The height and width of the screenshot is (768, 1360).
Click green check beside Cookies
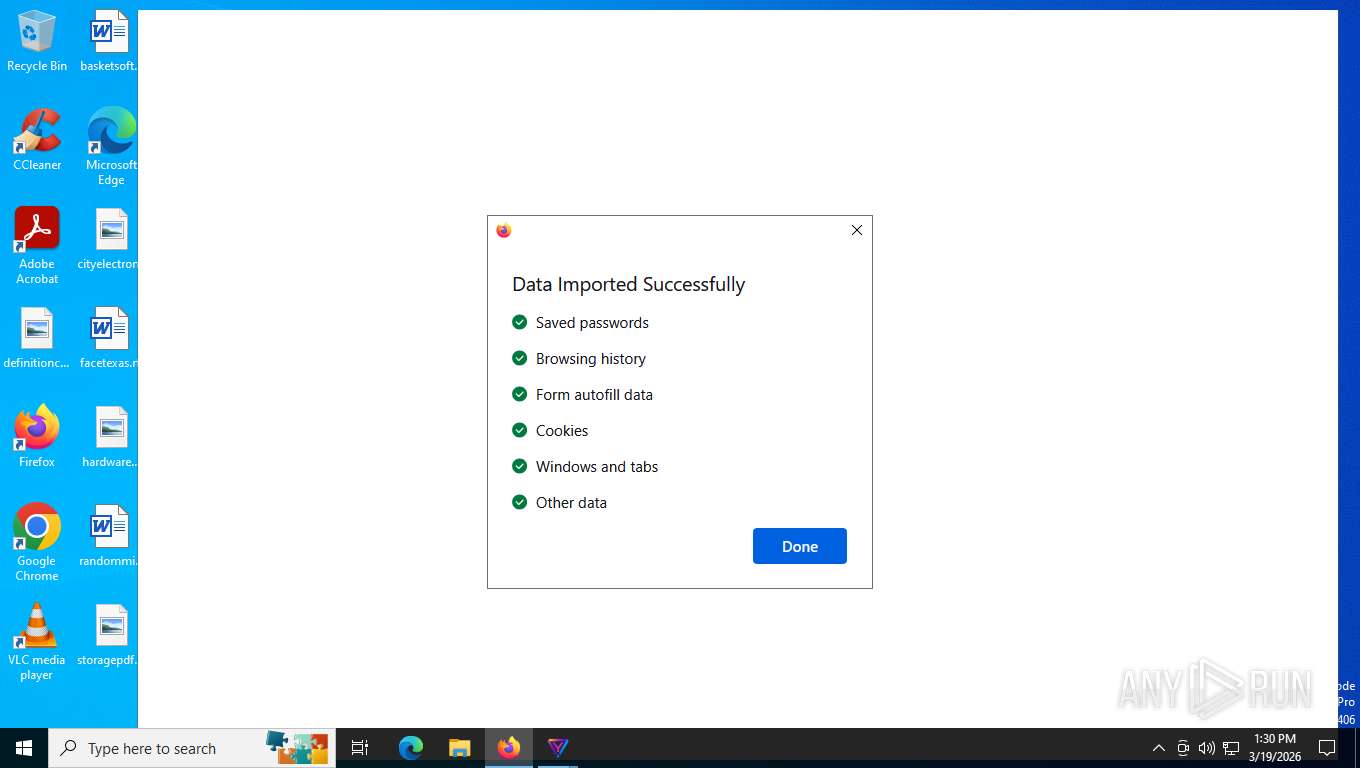pyautogui.click(x=519, y=430)
